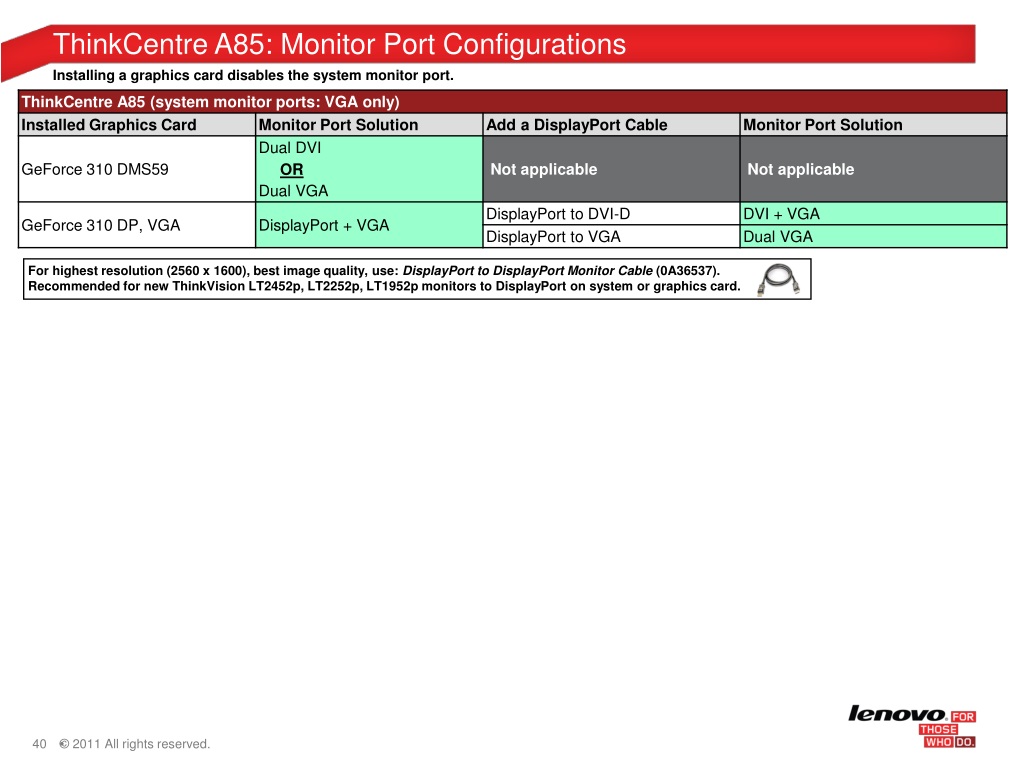Select the 'GeForce 310 DMS59' cell
The width and height of the screenshot is (1024, 768).
click(137, 169)
